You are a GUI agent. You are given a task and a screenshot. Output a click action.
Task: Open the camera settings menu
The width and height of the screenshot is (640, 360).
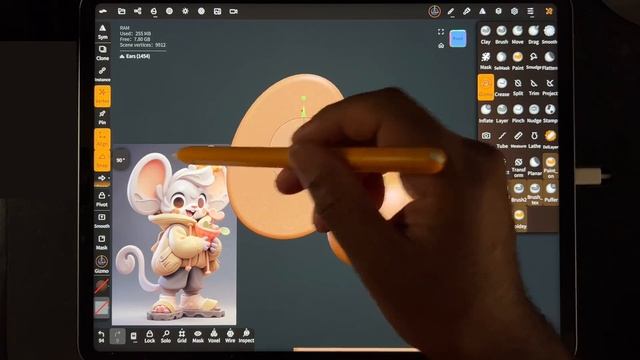click(233, 11)
